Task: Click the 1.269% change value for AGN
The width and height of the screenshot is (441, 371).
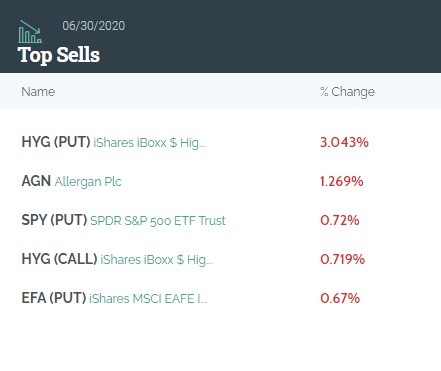Action: click(x=342, y=181)
